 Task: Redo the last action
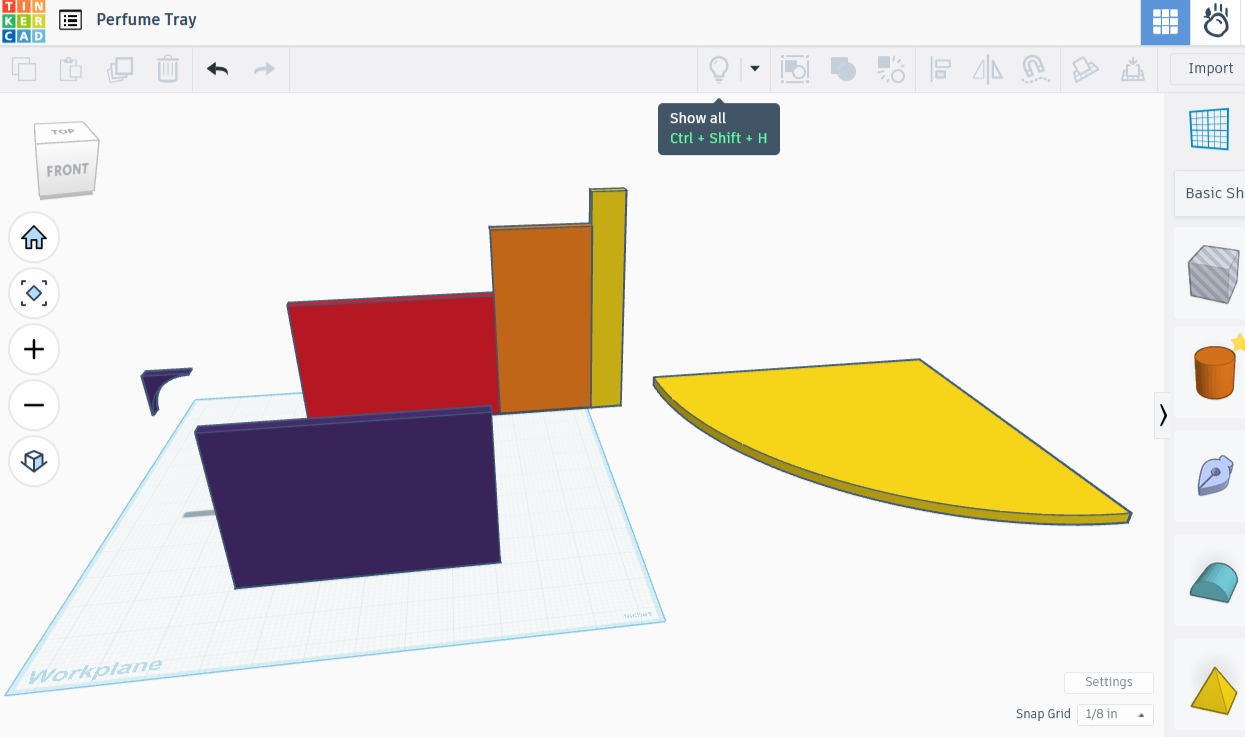pyautogui.click(x=264, y=69)
